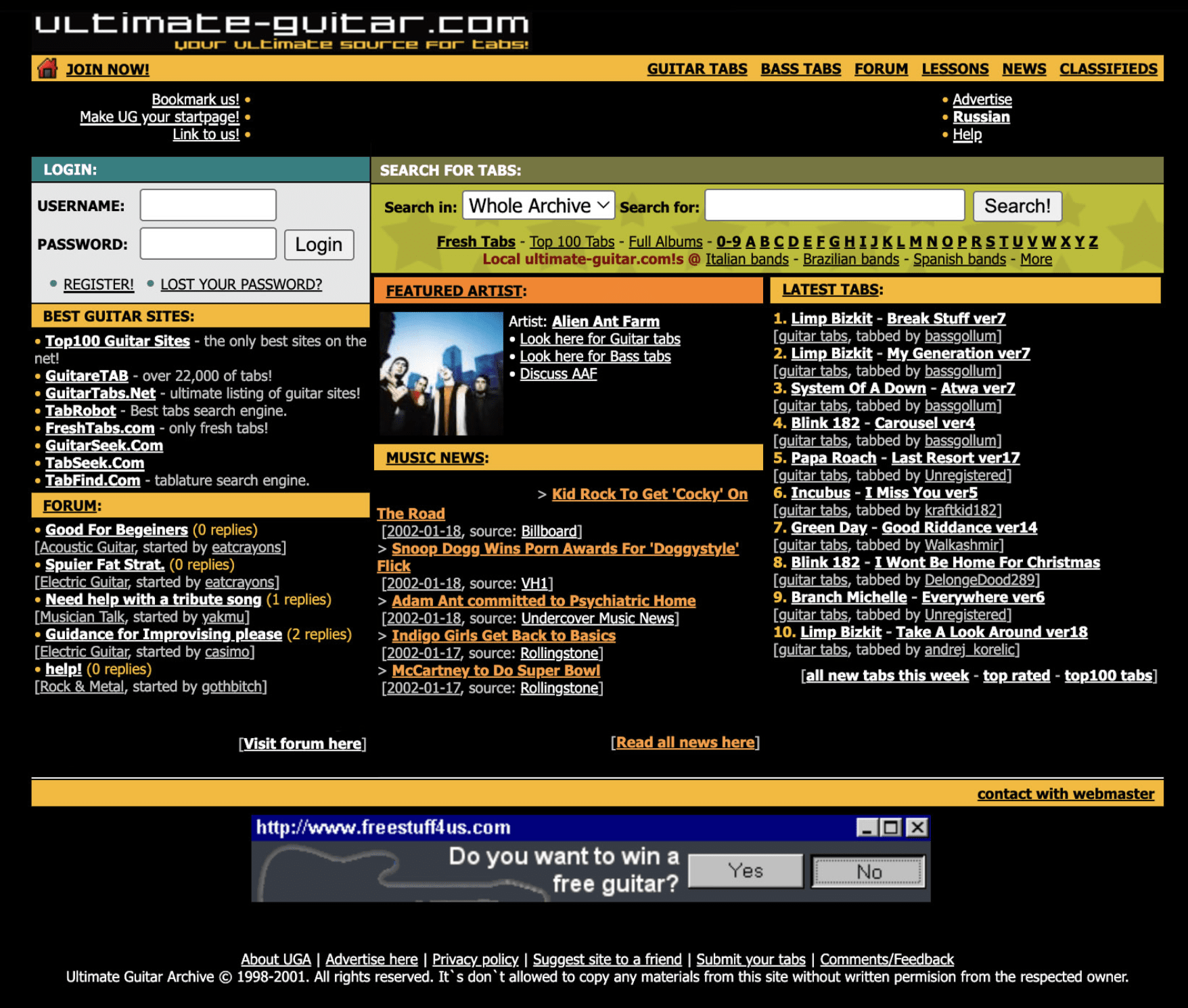The width and height of the screenshot is (1188, 1008).
Task: Click No on the free guitar banner
Action: click(869, 872)
